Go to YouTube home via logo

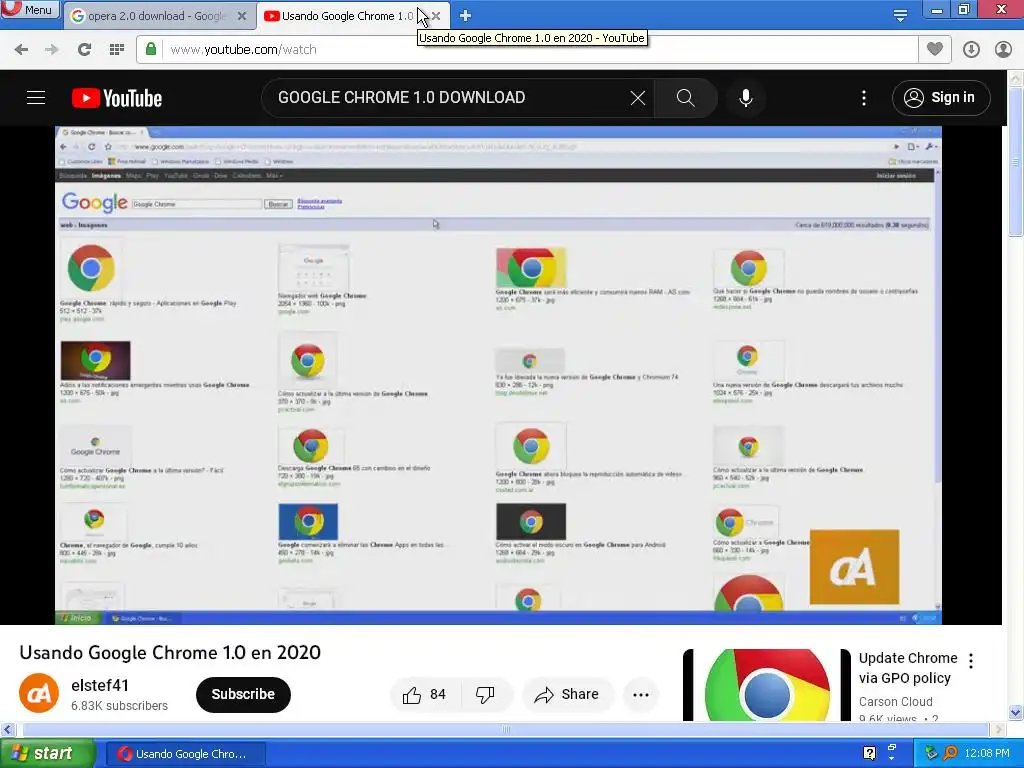pos(117,98)
